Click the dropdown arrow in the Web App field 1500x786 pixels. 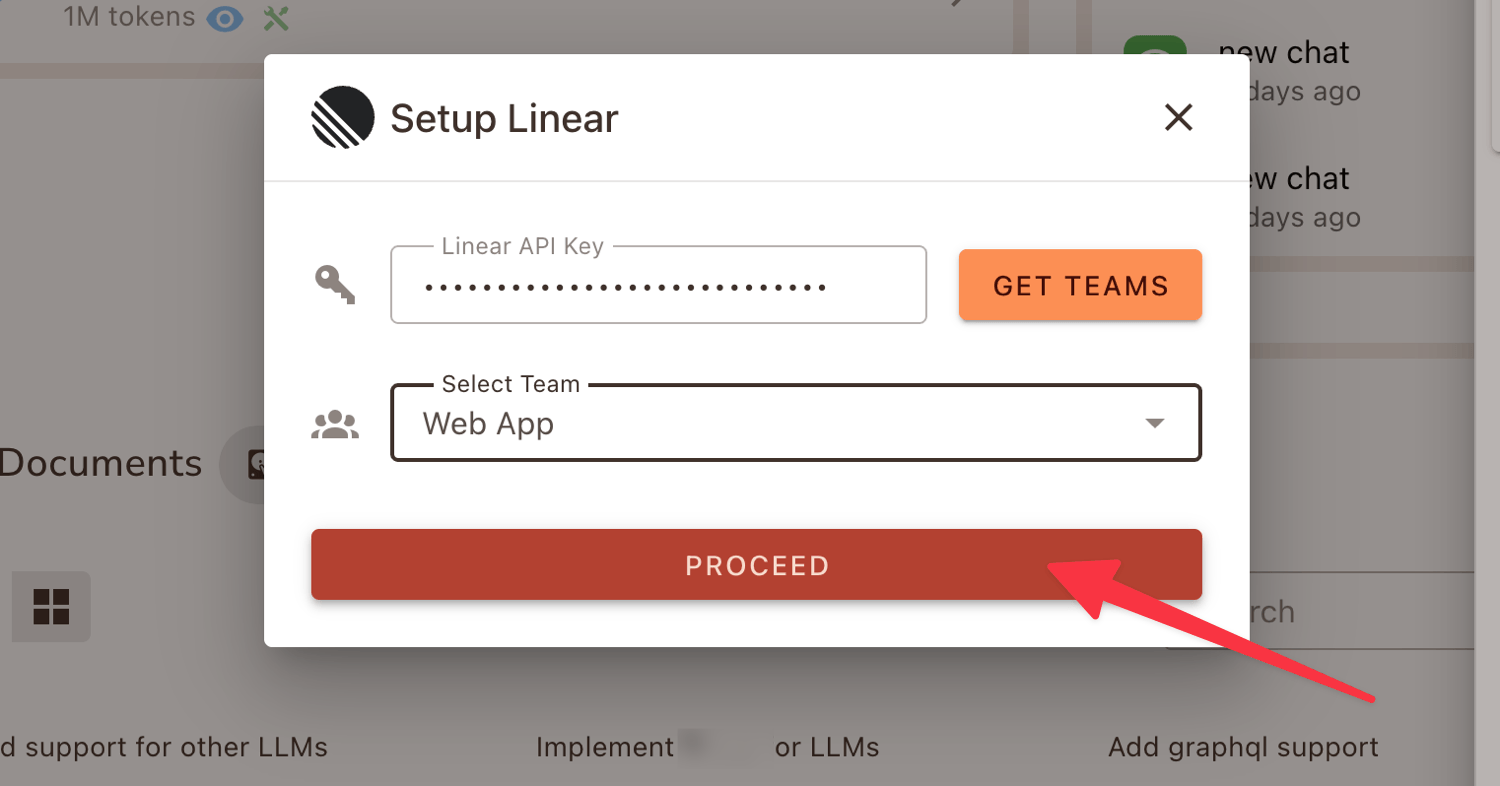pyautogui.click(x=1155, y=423)
